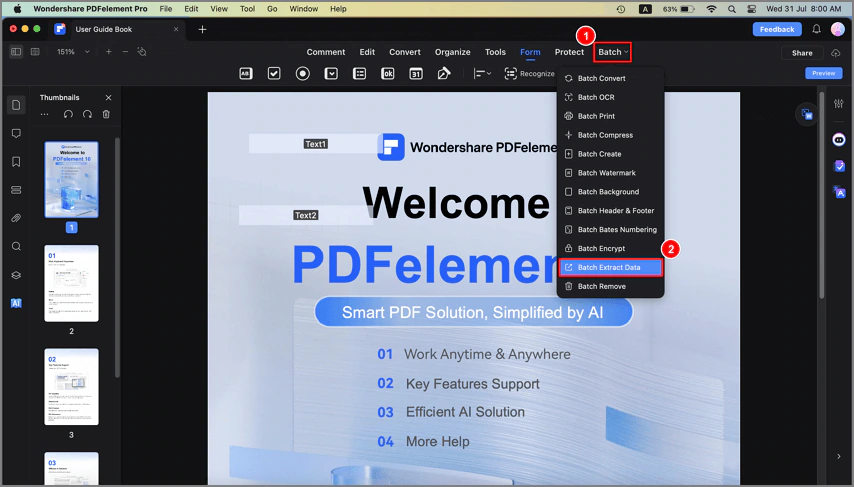
Task: Choose Batch Header & Footer
Action: click(x=611, y=211)
